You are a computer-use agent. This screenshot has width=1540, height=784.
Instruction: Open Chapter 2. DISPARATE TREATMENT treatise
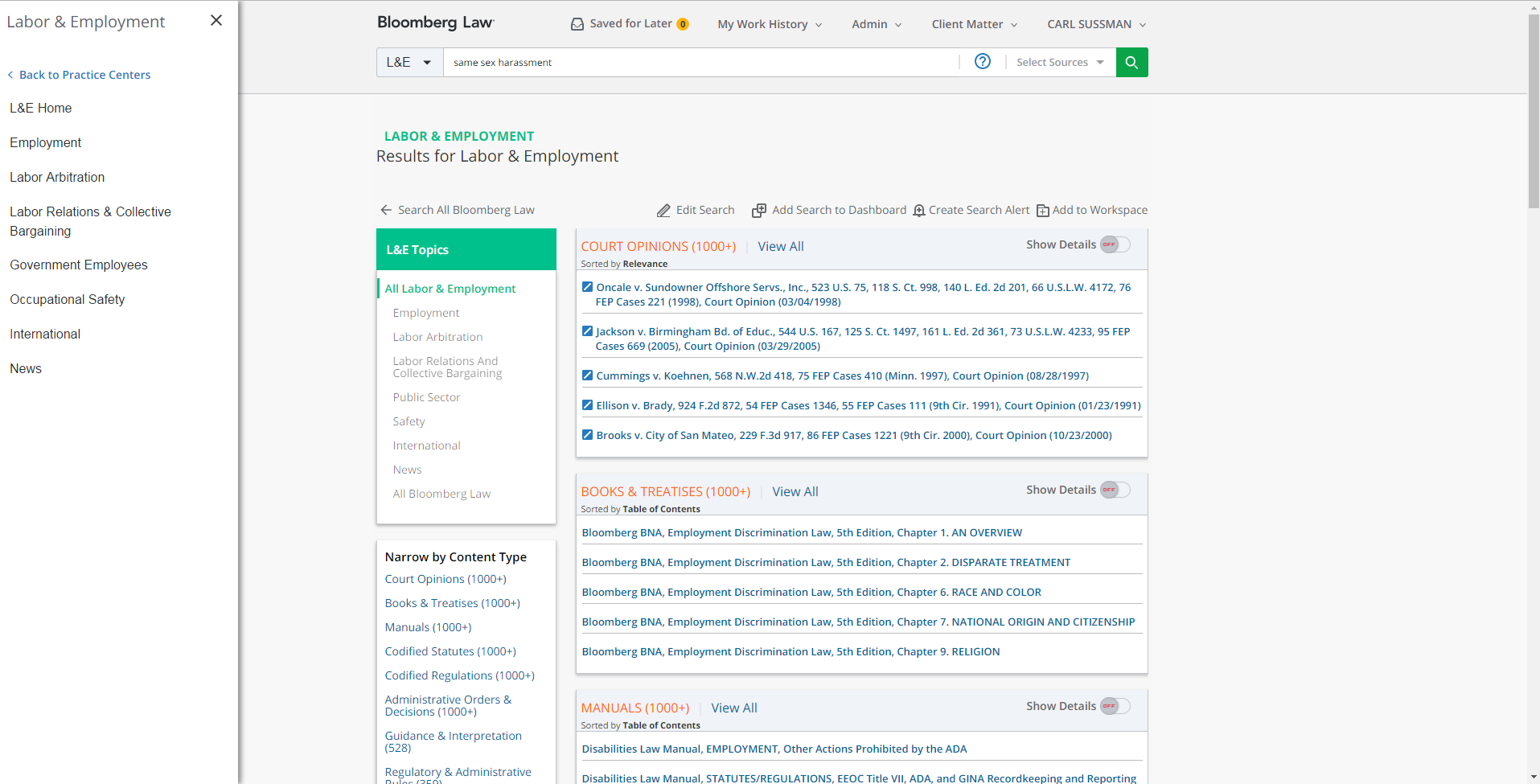pos(826,562)
